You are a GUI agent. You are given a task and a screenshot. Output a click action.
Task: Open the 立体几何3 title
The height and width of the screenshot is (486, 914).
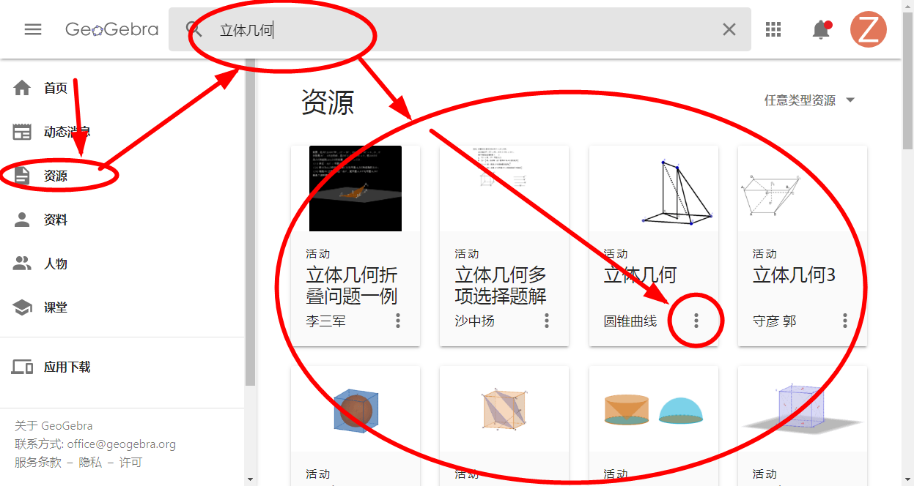pyautogui.click(x=794, y=274)
